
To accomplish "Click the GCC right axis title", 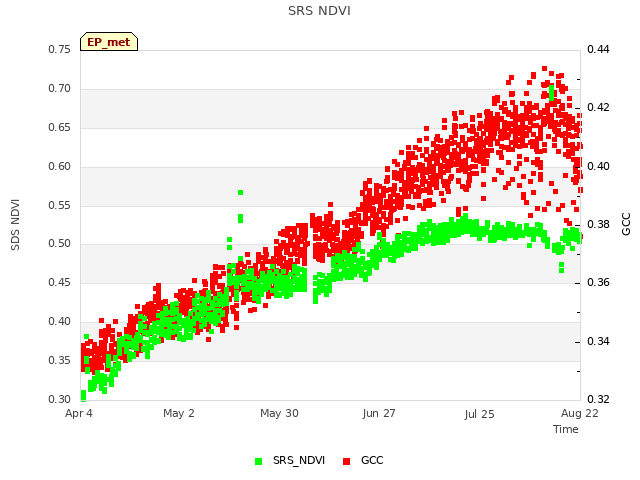I will 626,224.
